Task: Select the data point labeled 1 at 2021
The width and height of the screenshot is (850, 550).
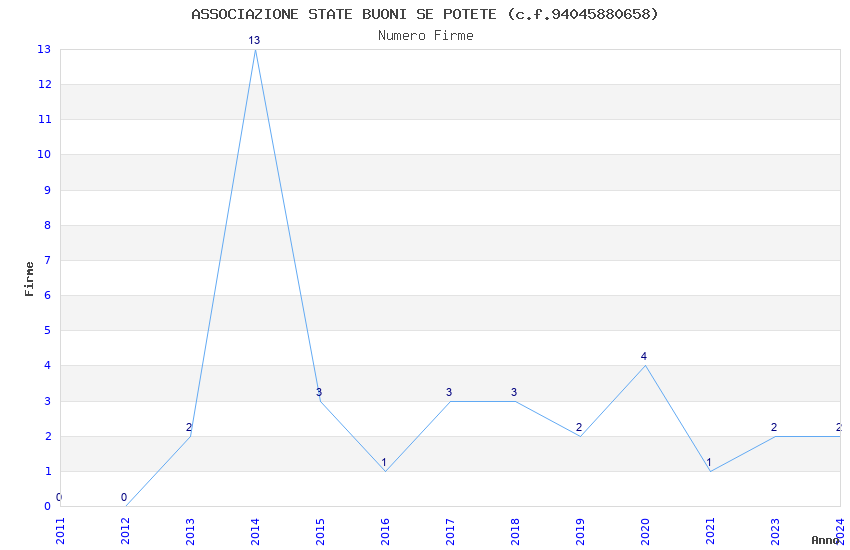Action: coord(710,471)
